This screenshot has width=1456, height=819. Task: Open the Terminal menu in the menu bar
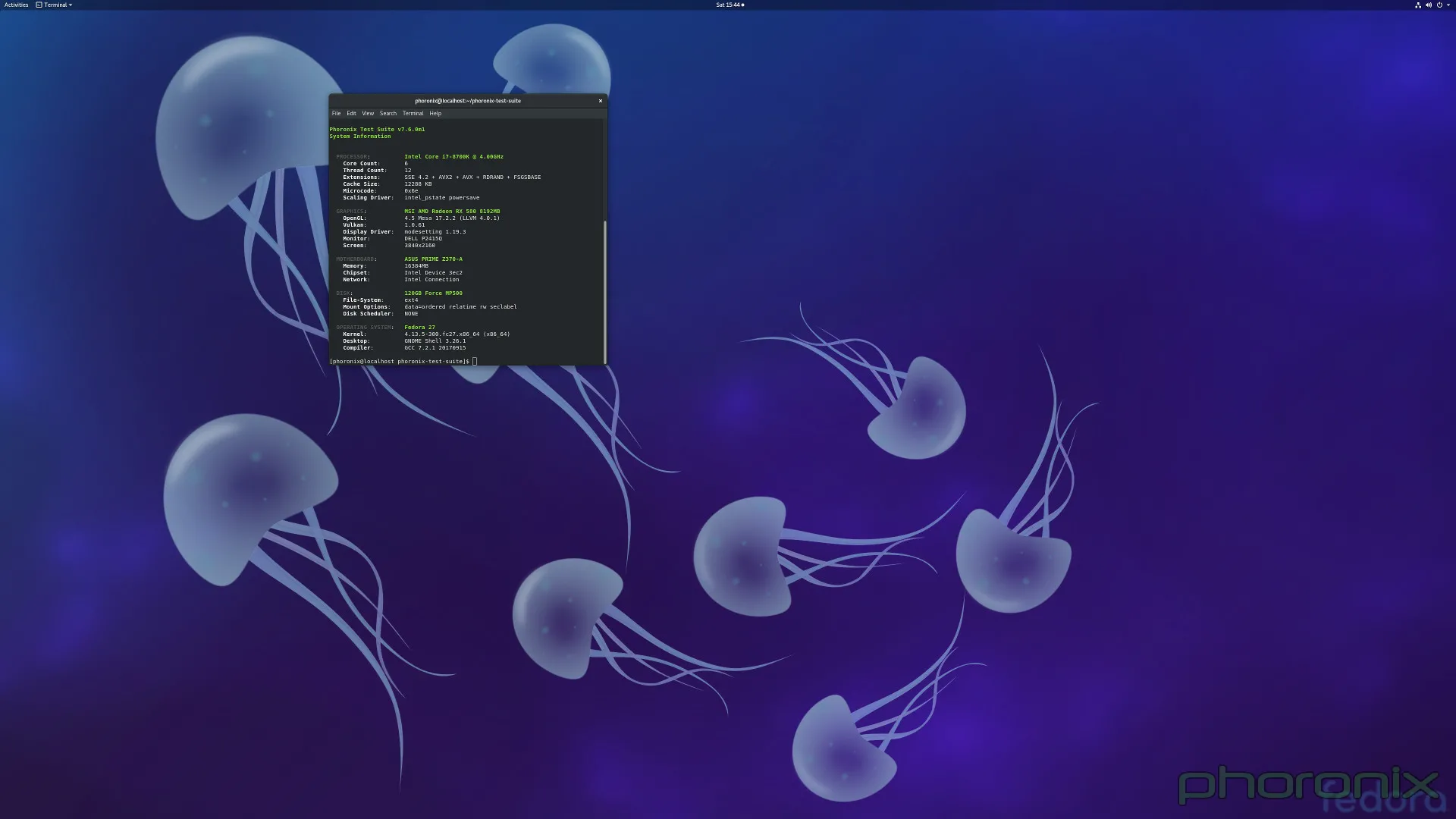point(413,113)
